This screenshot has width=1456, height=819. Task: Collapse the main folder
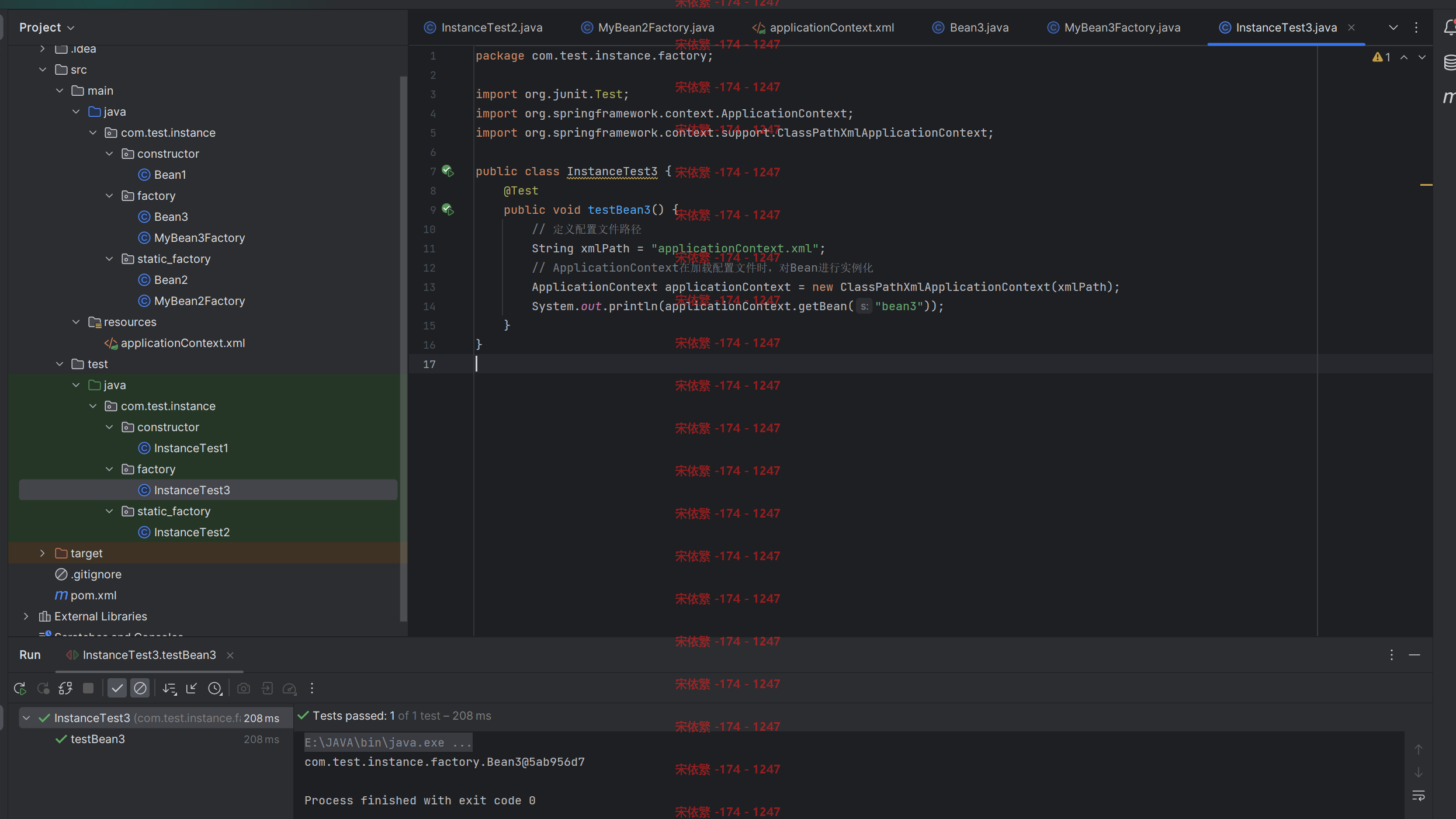pos(60,91)
